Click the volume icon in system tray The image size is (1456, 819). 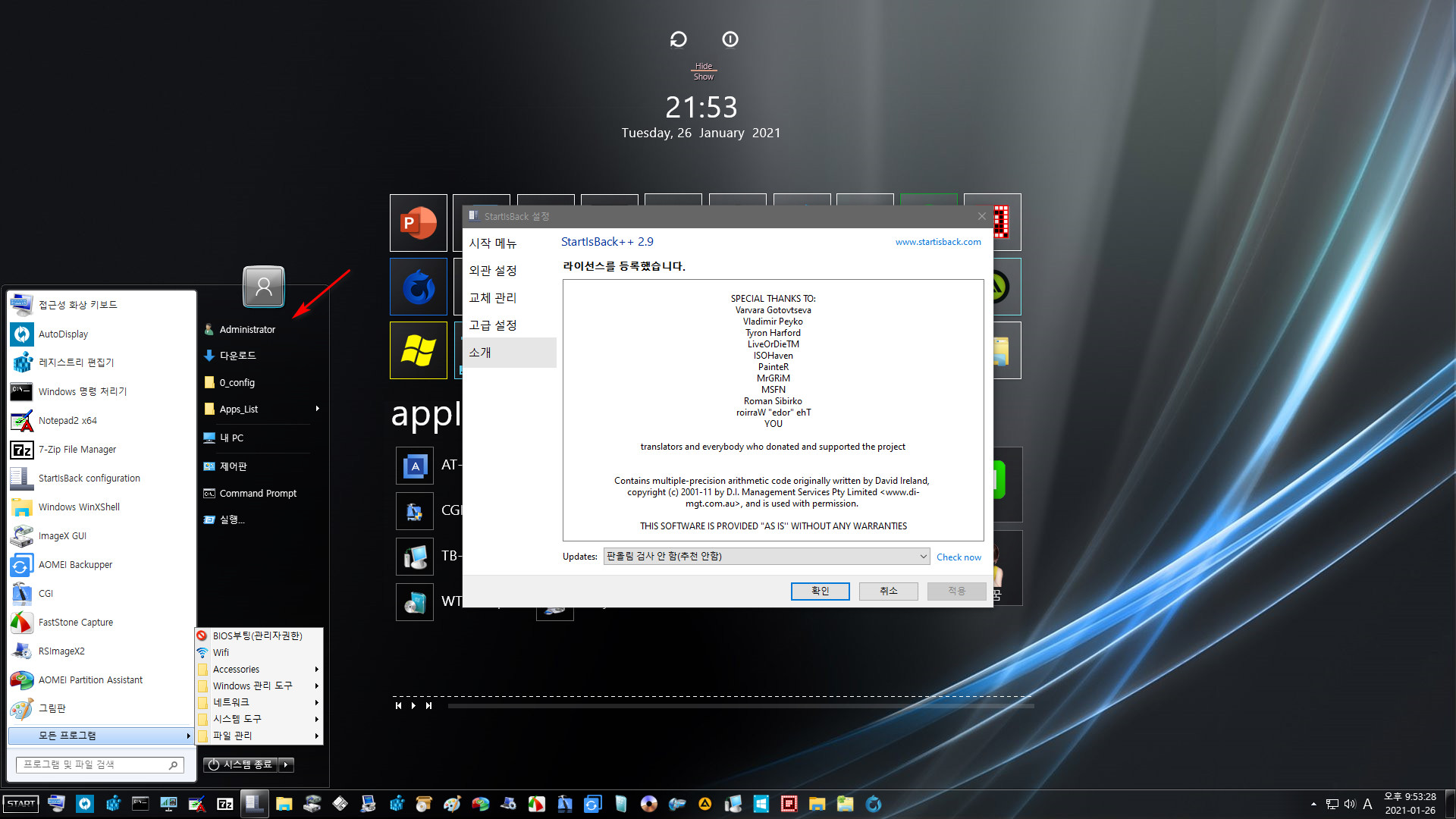pos(1350,804)
